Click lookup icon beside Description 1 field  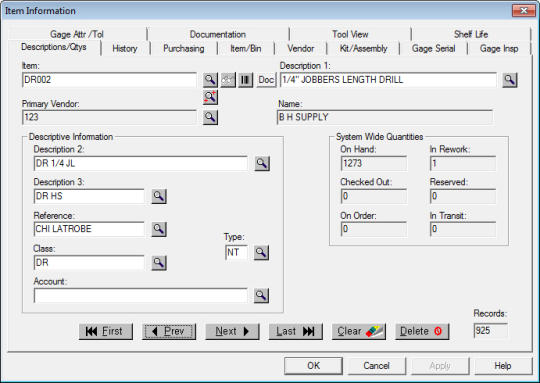coord(510,80)
